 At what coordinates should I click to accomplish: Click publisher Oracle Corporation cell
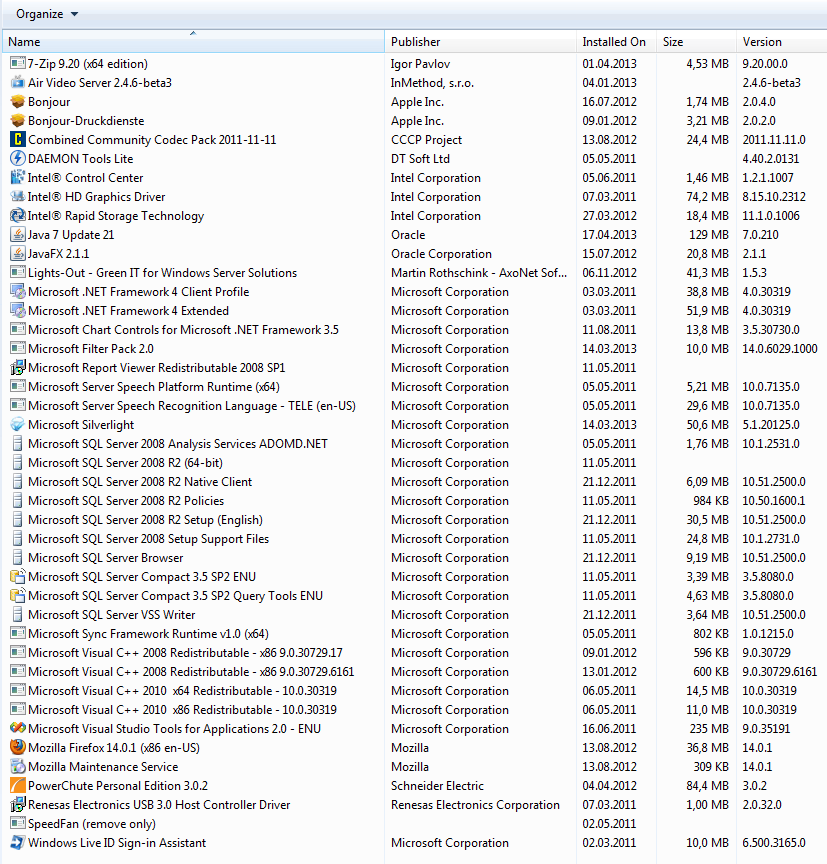[441, 254]
